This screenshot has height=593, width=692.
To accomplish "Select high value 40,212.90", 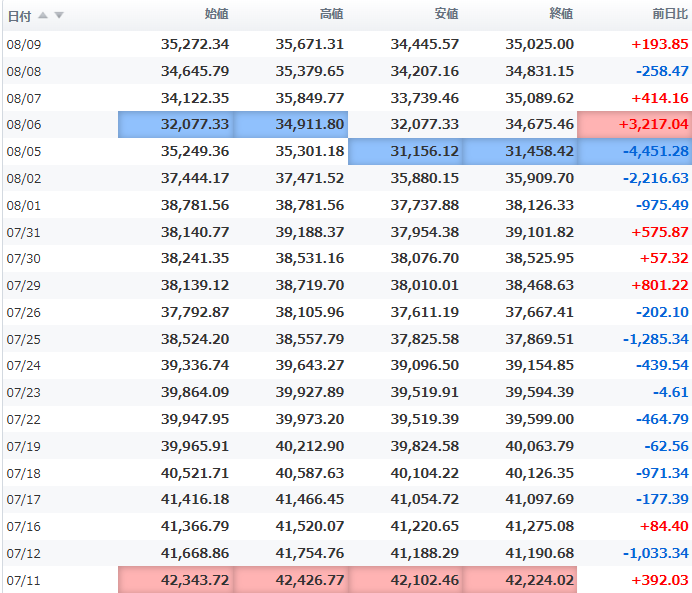I will (x=309, y=447).
